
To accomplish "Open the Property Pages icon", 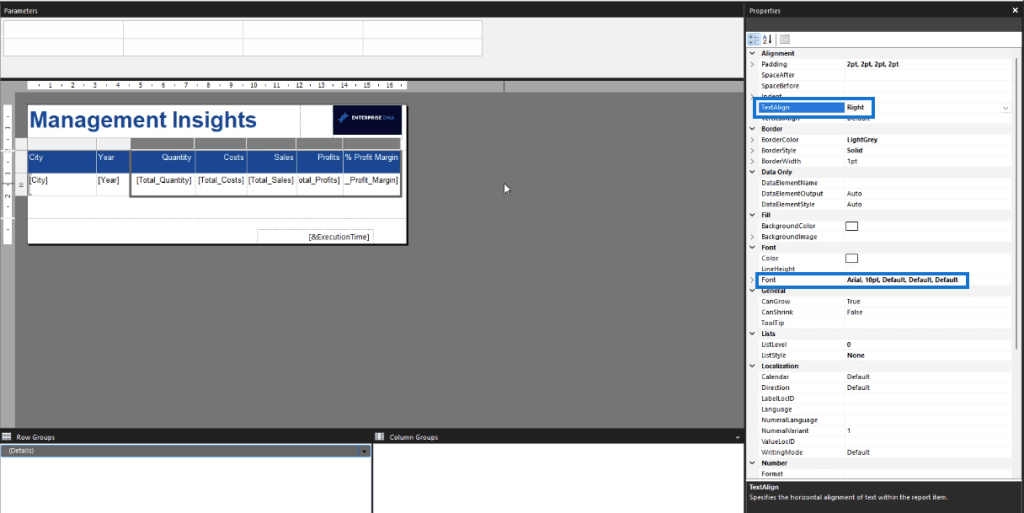I will coord(784,39).
